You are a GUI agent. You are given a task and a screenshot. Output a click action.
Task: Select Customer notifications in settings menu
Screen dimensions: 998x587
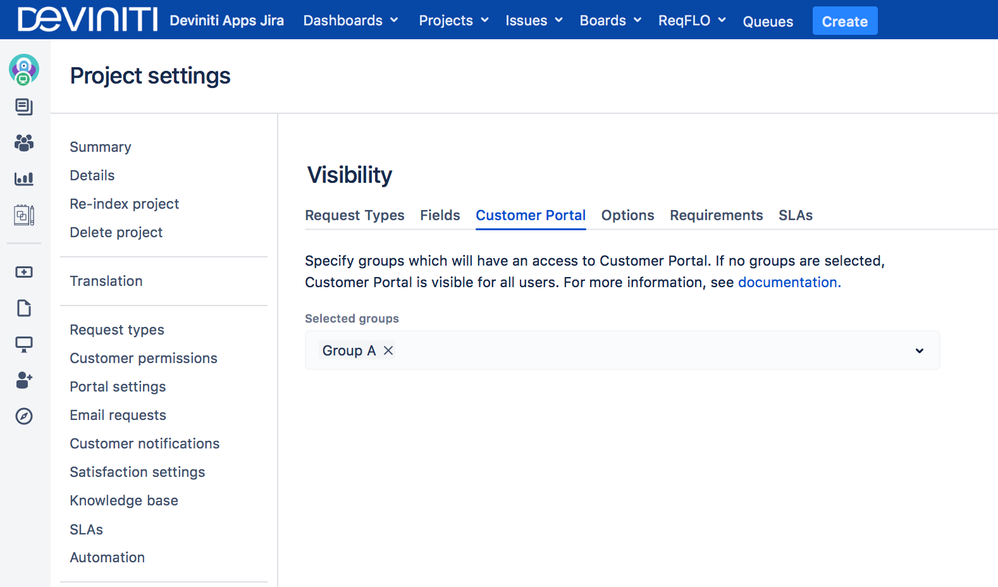click(144, 443)
